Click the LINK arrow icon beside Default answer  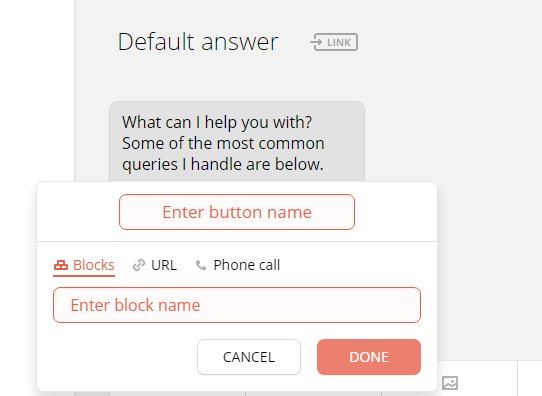pyautogui.click(x=317, y=42)
